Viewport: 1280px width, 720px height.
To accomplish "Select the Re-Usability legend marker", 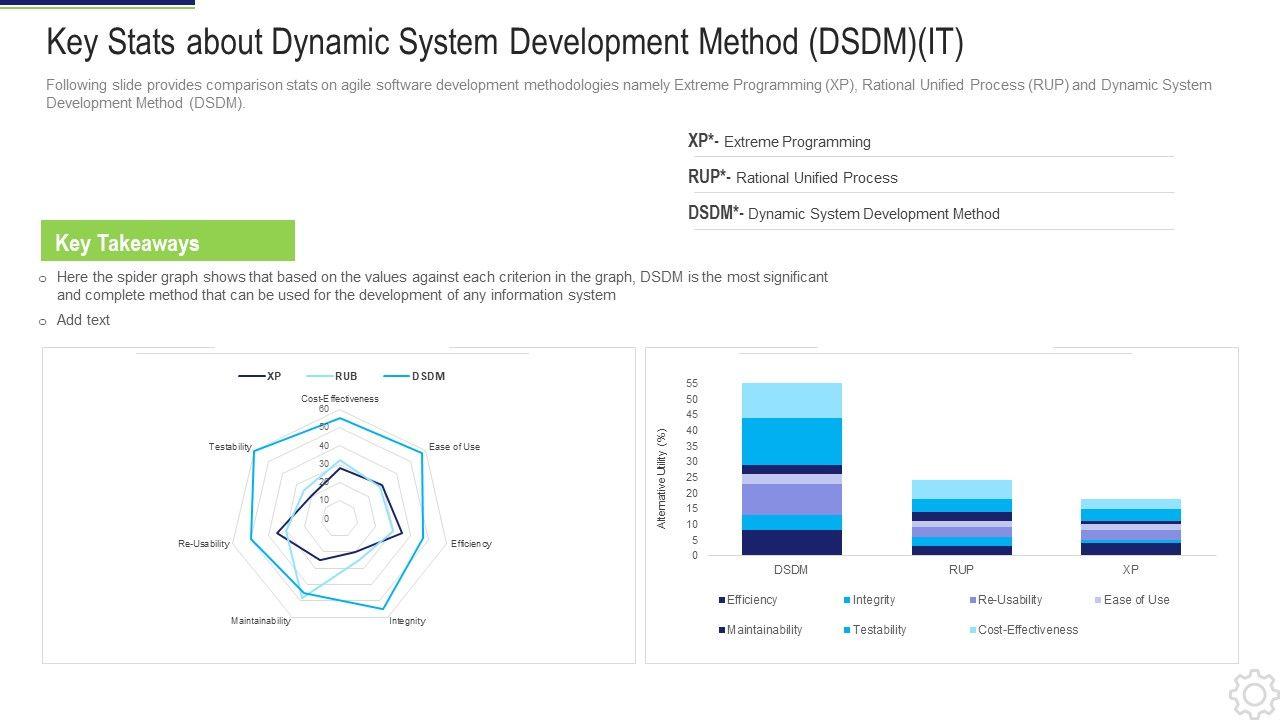I will (x=972, y=600).
